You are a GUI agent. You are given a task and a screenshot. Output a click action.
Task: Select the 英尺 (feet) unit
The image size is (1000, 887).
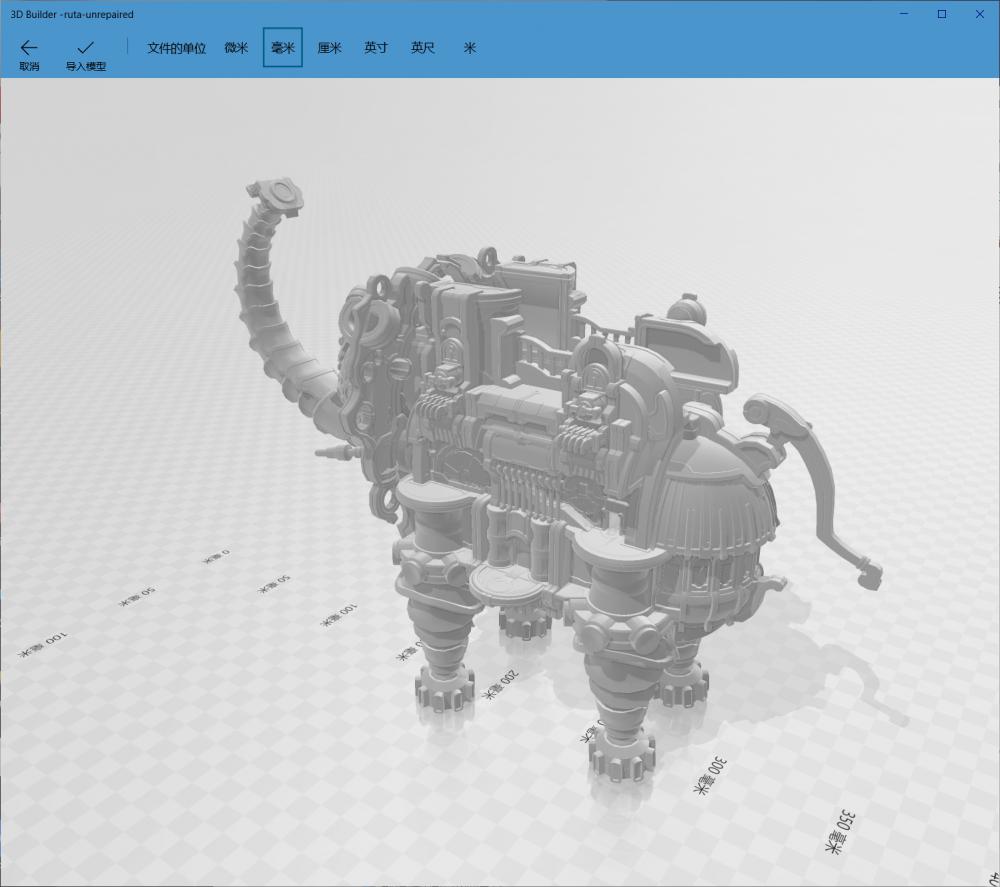click(x=422, y=47)
